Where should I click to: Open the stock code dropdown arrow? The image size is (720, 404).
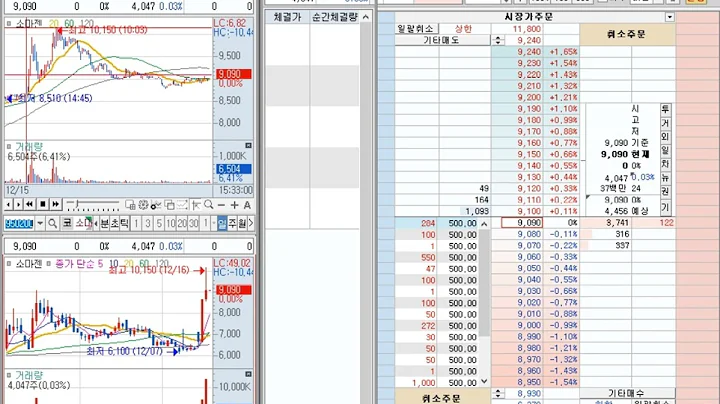point(40,224)
